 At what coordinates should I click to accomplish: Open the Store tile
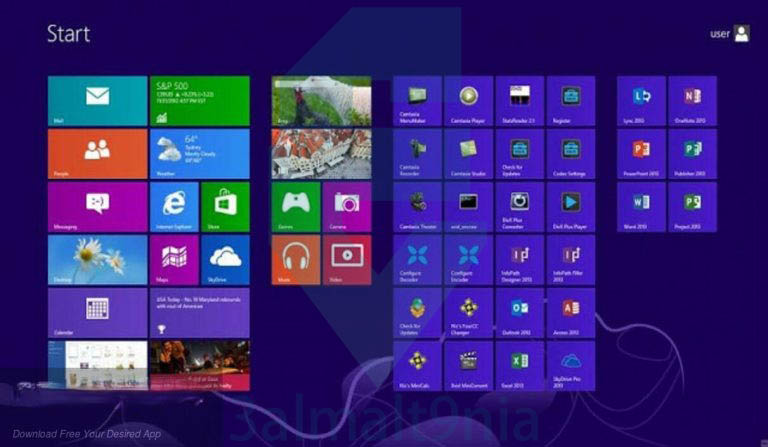pyautogui.click(x=225, y=207)
